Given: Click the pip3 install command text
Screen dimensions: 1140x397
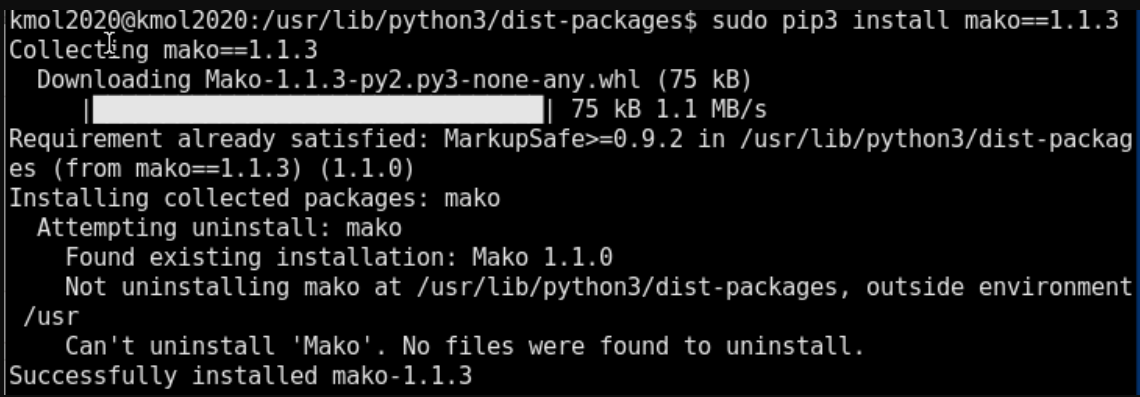Looking at the screenshot, I should (915, 20).
